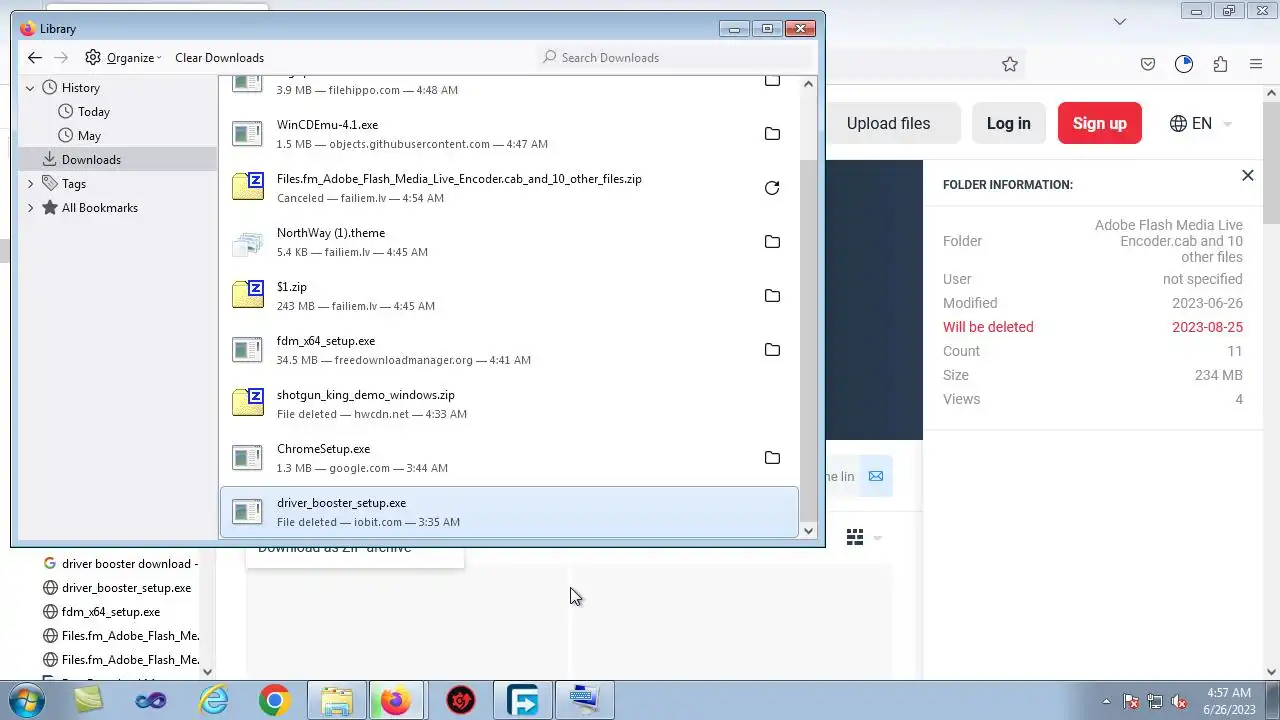Expand the Tags tree node
Screen dimensions: 1280x720
tap(30, 184)
